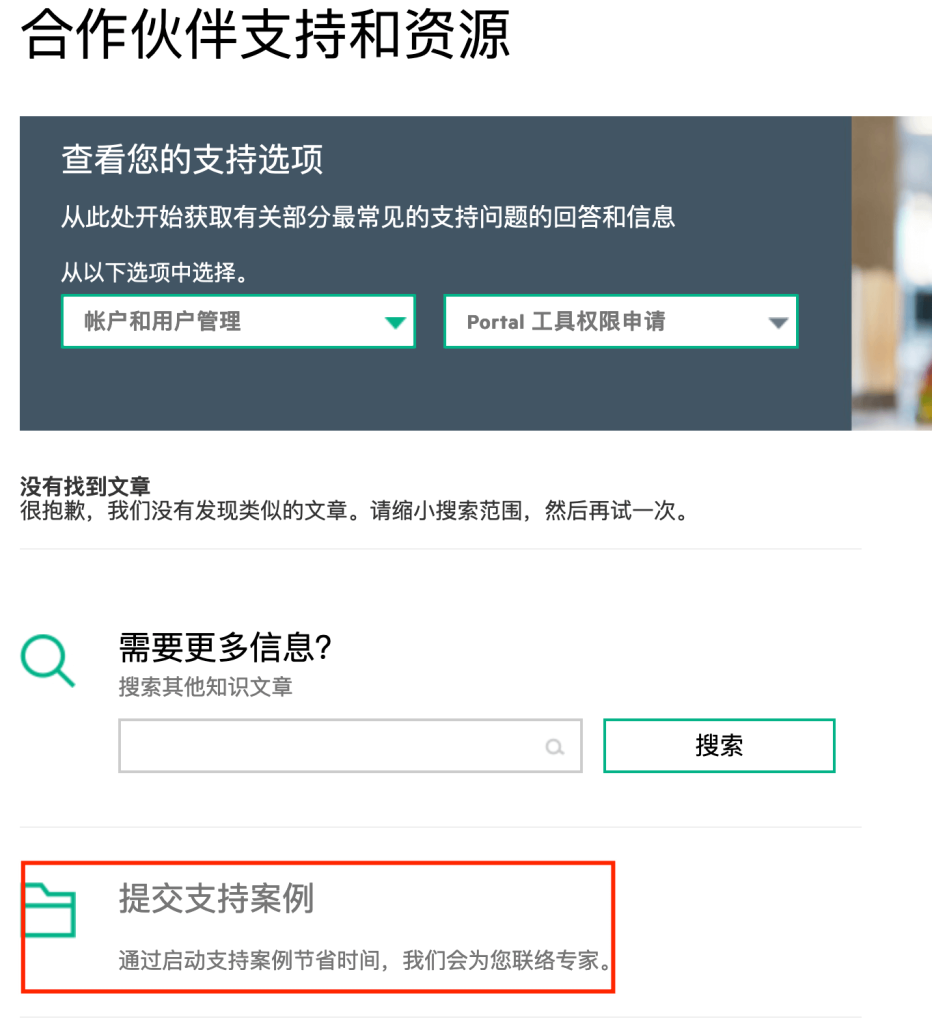The image size is (932, 1024).
Task: Click the gray arrow of Portal 工具权限申请 dropdown
Action: 778,322
